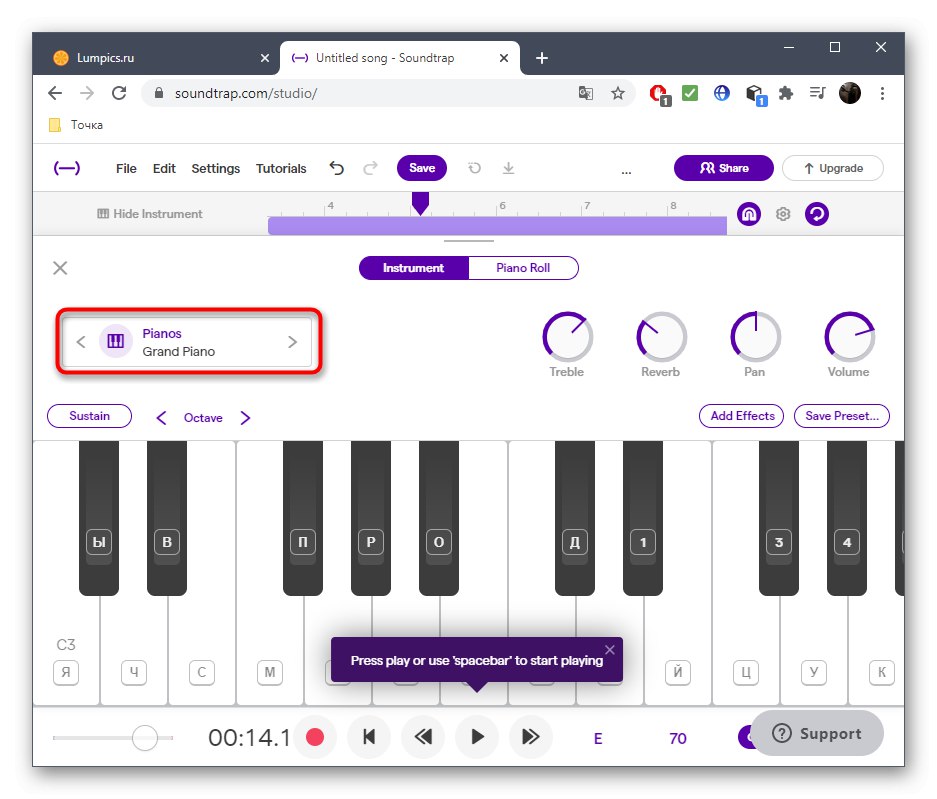Screen dimensions: 937x799
Task: Start recording with red record button
Action: 315,737
